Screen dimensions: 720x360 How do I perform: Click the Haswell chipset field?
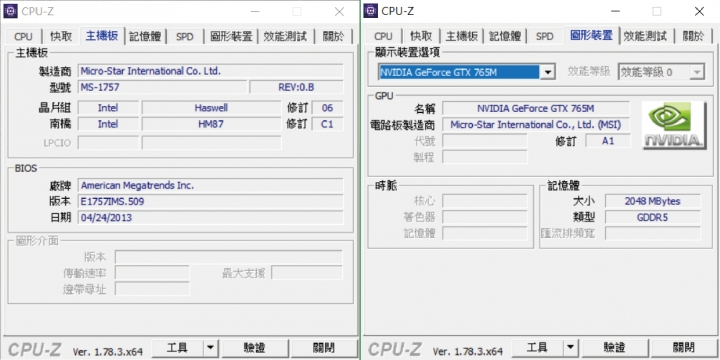[x=211, y=108]
